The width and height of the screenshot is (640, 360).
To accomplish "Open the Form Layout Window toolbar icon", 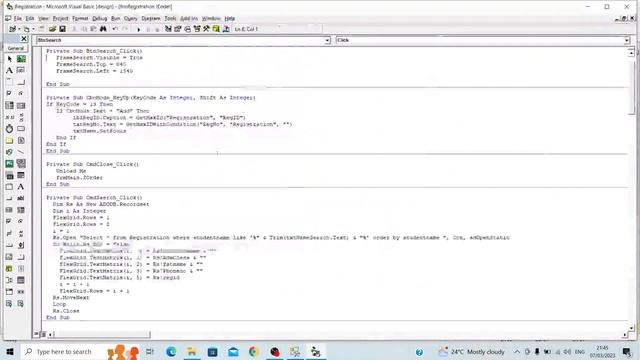I will tap(187, 29).
